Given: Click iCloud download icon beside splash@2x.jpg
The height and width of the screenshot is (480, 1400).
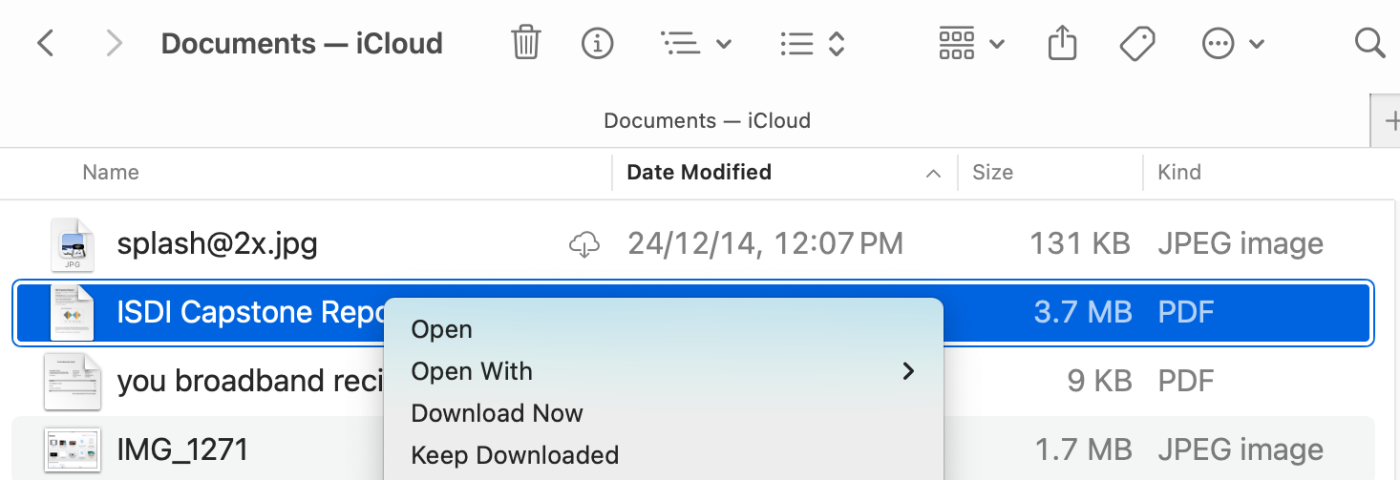Looking at the screenshot, I should 583,243.
